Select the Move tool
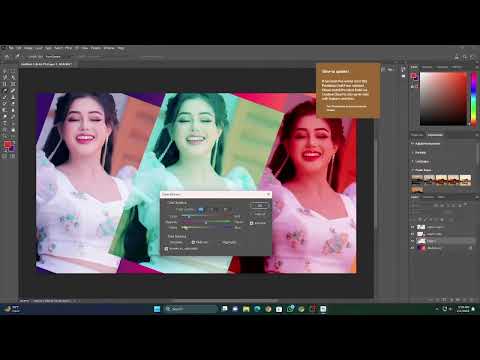Image resolution: width=480 pixels, height=360 pixels. point(5,71)
